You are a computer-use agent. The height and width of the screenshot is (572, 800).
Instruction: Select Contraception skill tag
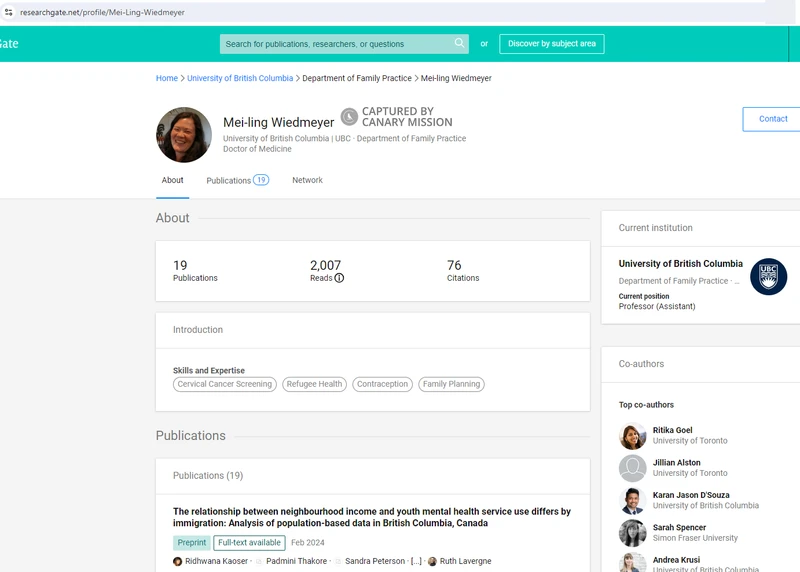click(x=382, y=384)
